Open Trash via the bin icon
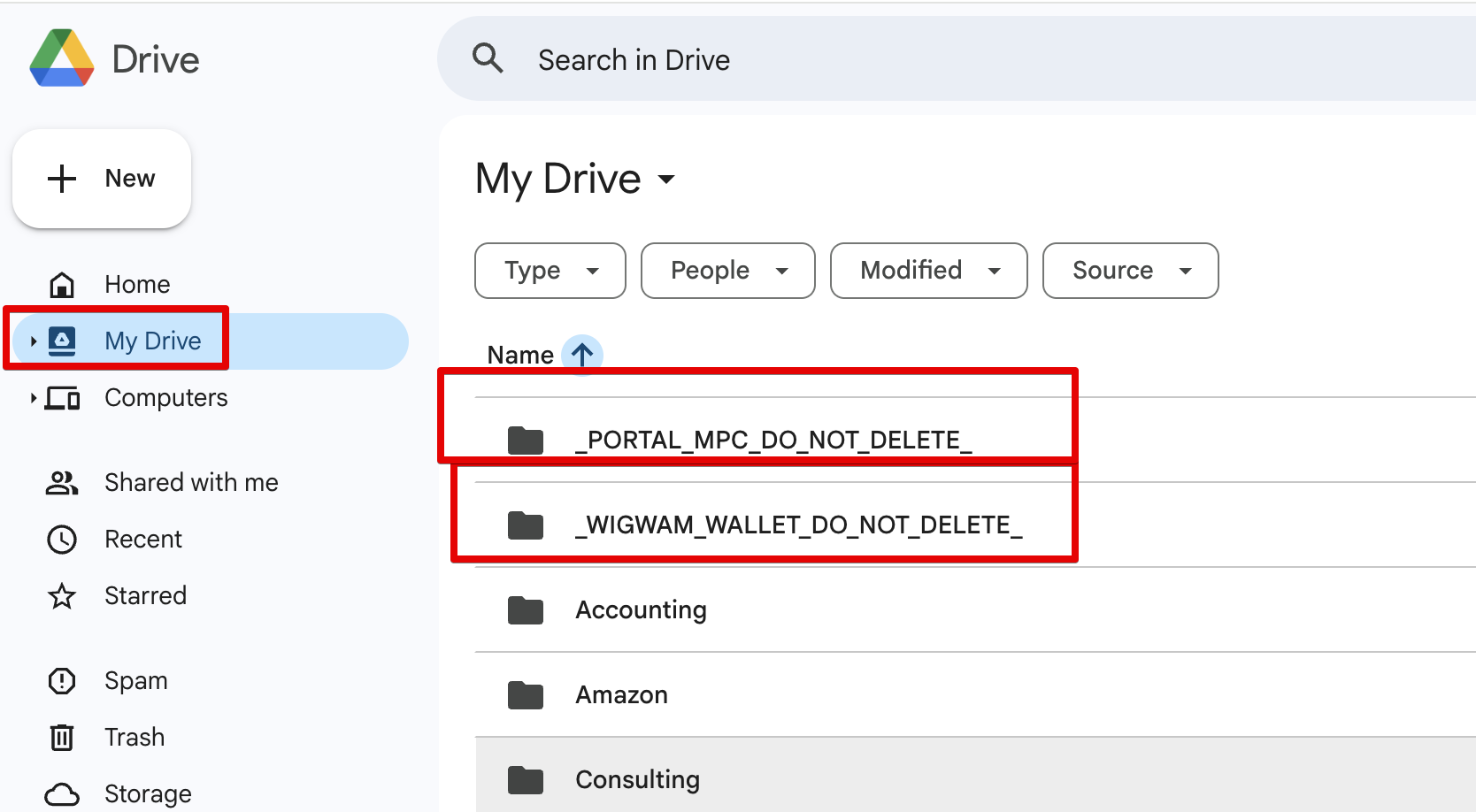 [62, 738]
